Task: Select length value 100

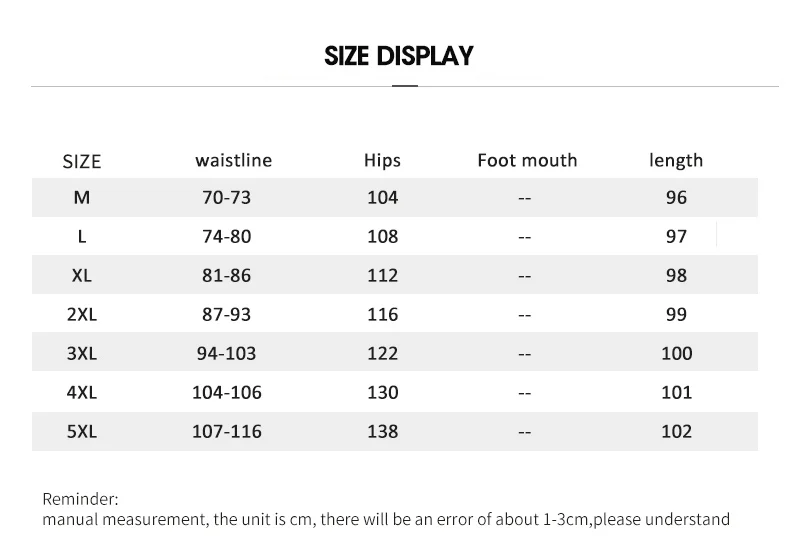Action: tap(677, 353)
